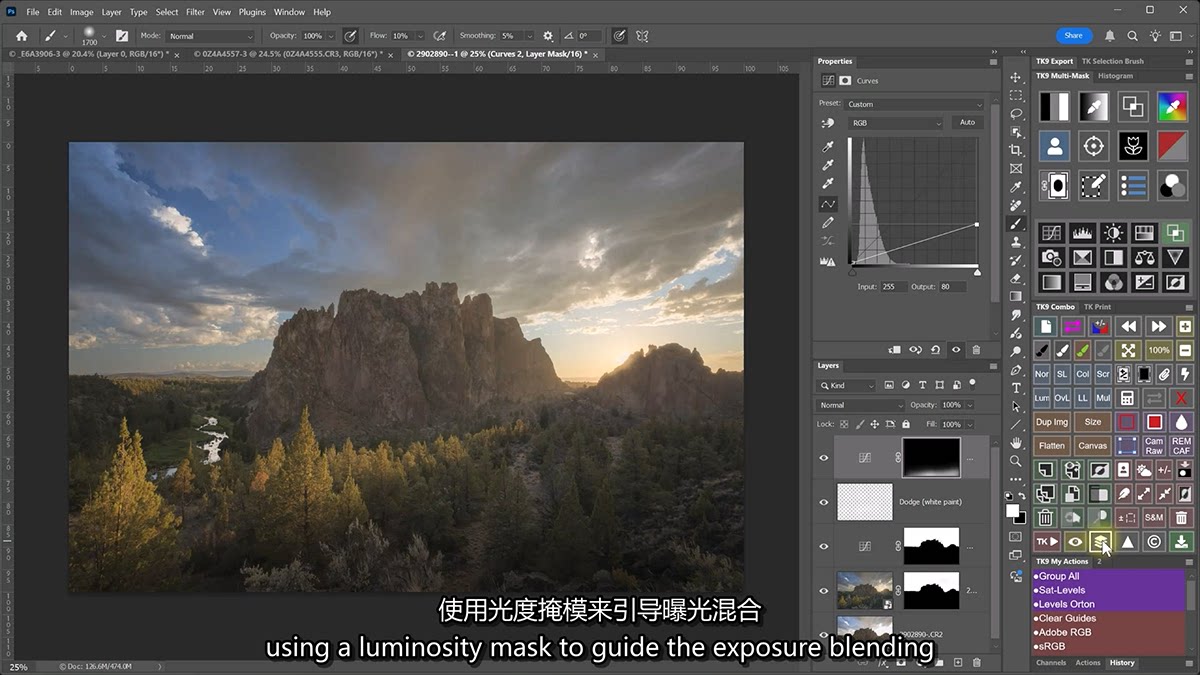This screenshot has height=675, width=1200.
Task: Click the TK9 rewind double-arrow icon
Action: click(x=1128, y=326)
